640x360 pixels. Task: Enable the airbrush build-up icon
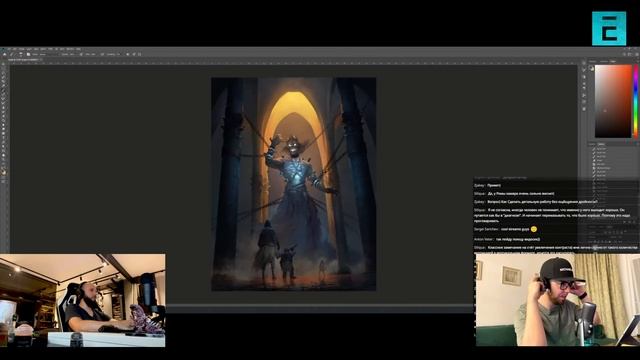(102, 54)
